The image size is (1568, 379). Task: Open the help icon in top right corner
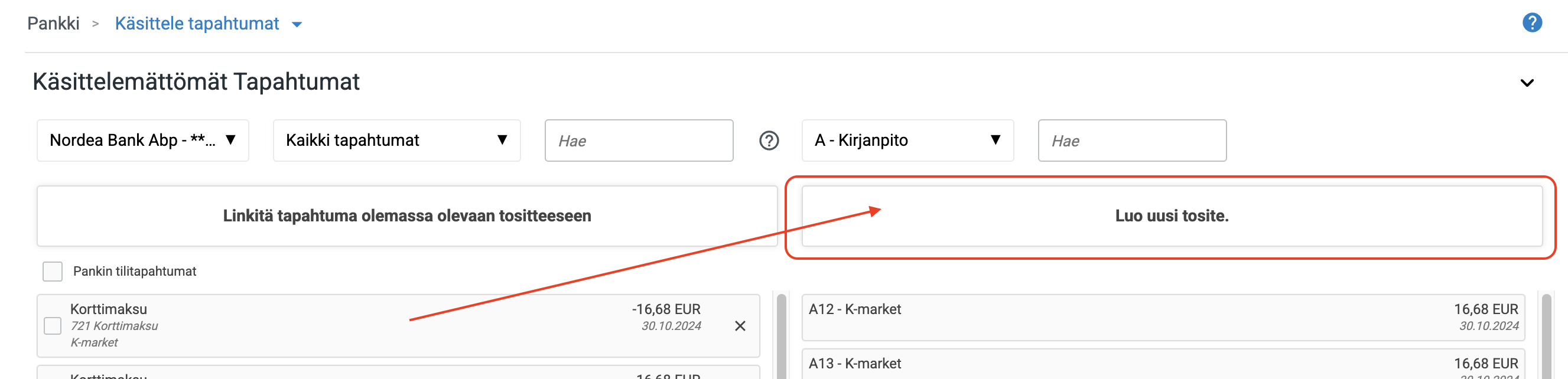coord(1534,22)
